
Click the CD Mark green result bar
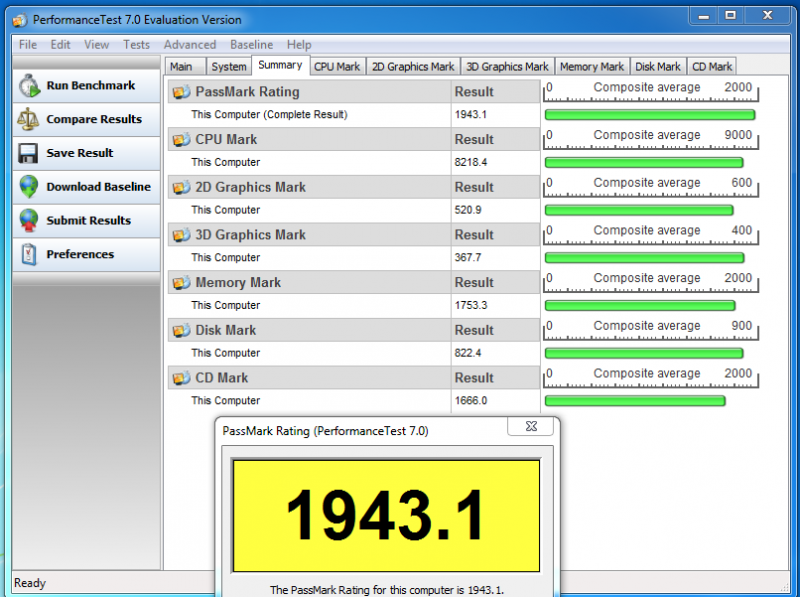635,401
